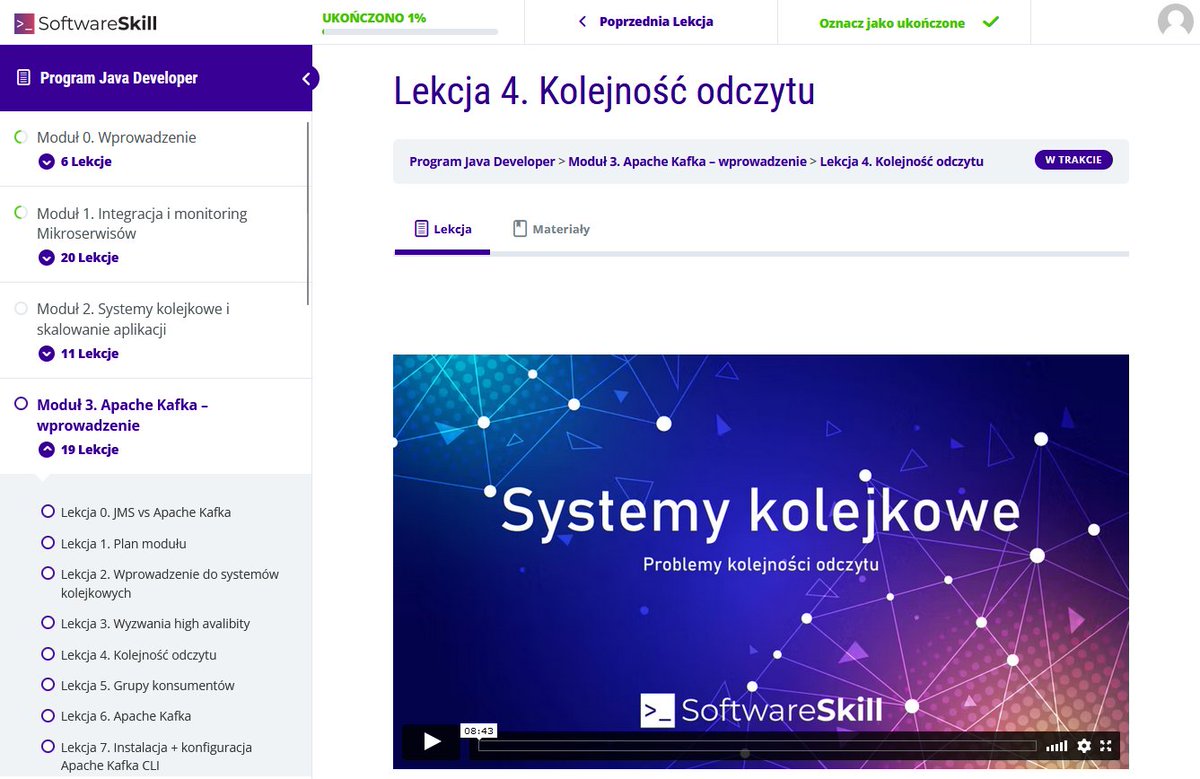This screenshot has width=1200, height=779.
Task: Open Lekcja 5. Grupy konsumentów
Action: (x=148, y=685)
